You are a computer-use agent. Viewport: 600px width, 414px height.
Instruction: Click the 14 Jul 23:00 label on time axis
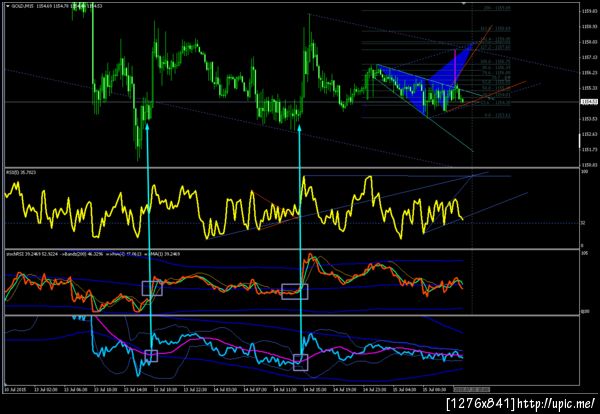[x=373, y=389]
